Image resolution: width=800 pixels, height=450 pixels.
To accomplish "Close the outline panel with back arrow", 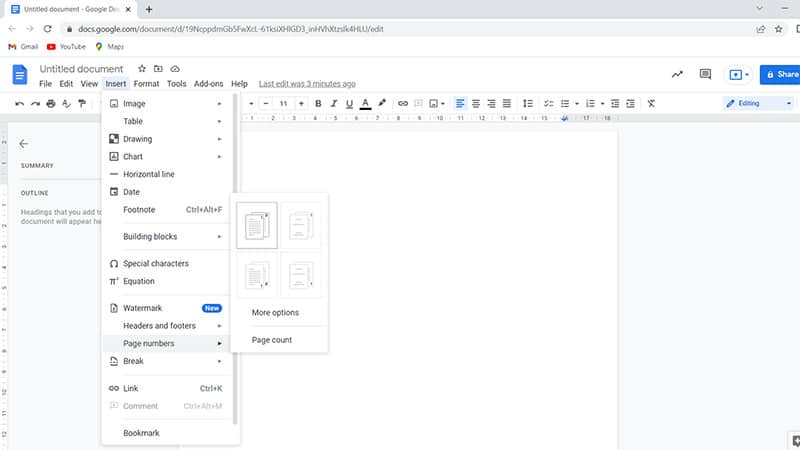I will tap(24, 144).
